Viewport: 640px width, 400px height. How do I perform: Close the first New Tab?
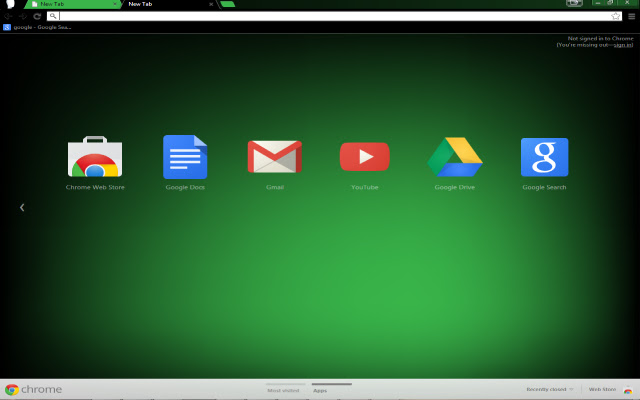point(115,4)
